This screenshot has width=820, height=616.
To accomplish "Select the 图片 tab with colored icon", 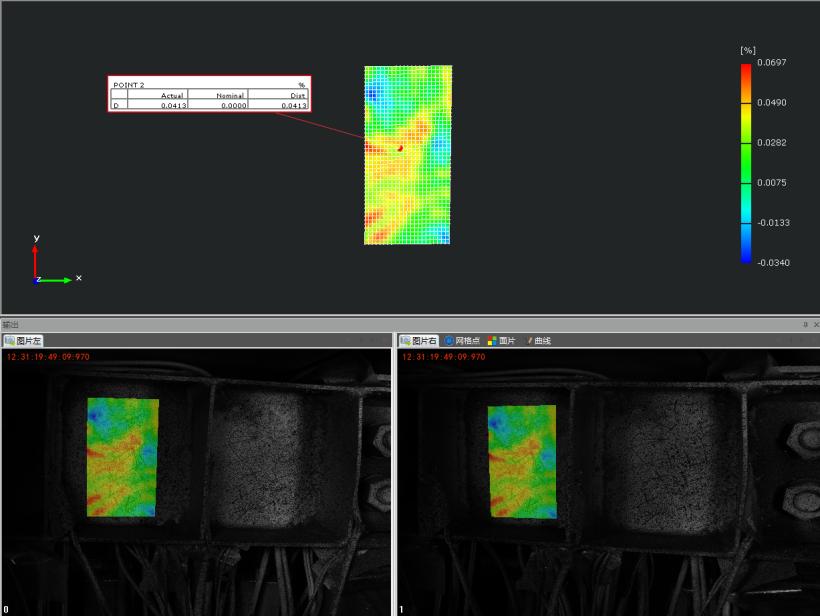I will tap(507, 341).
